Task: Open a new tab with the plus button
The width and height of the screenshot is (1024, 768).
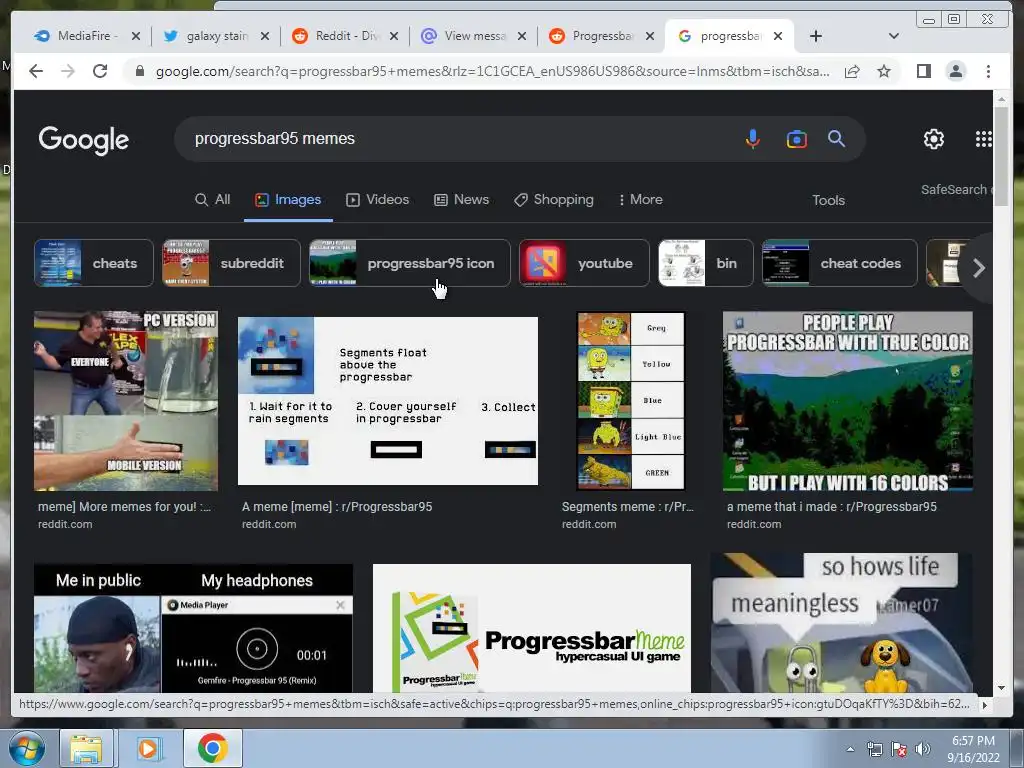Action: coord(816,36)
